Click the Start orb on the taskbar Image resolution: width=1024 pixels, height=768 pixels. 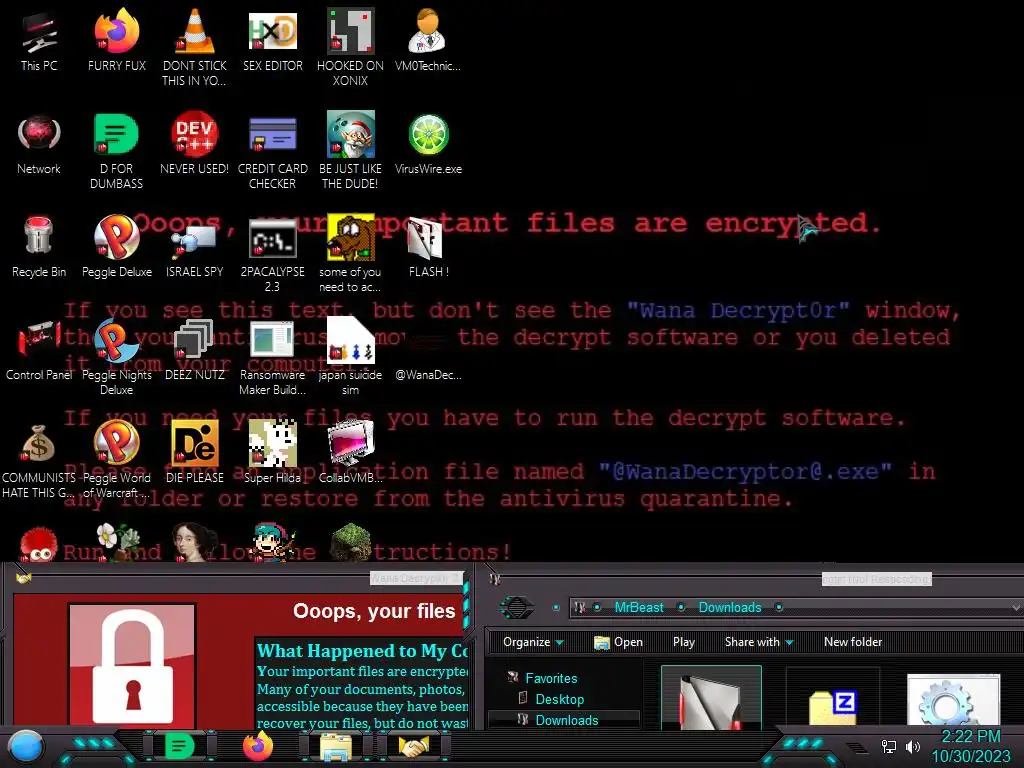point(27,747)
